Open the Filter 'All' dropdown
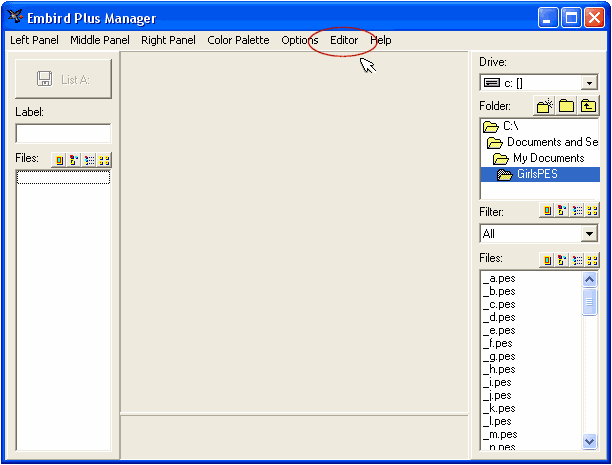The image size is (612, 465). (589, 234)
